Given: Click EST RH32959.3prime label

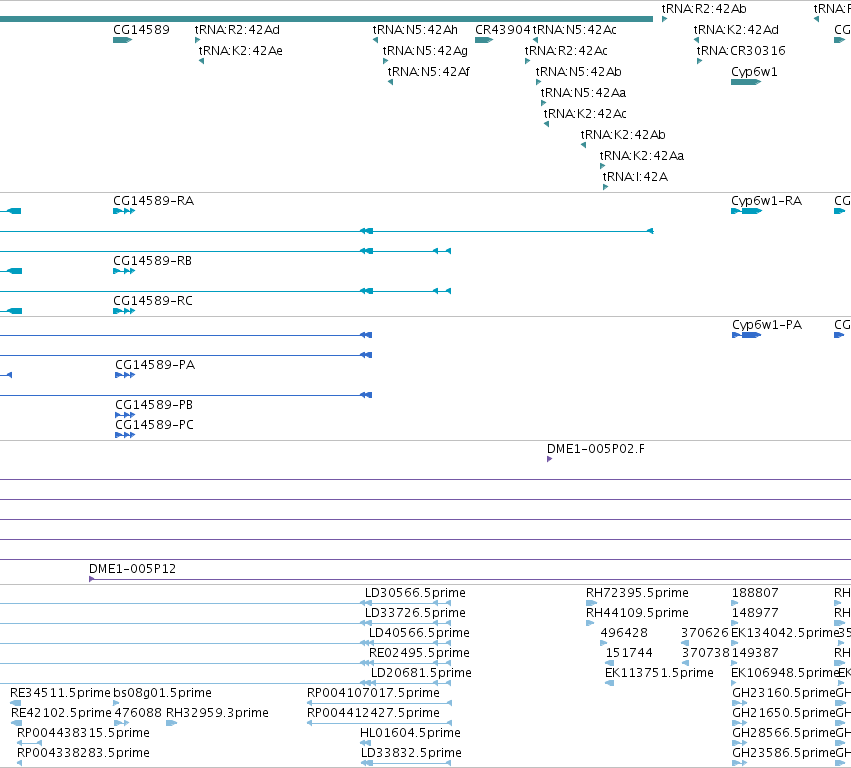Looking at the screenshot, I should pos(217,713).
